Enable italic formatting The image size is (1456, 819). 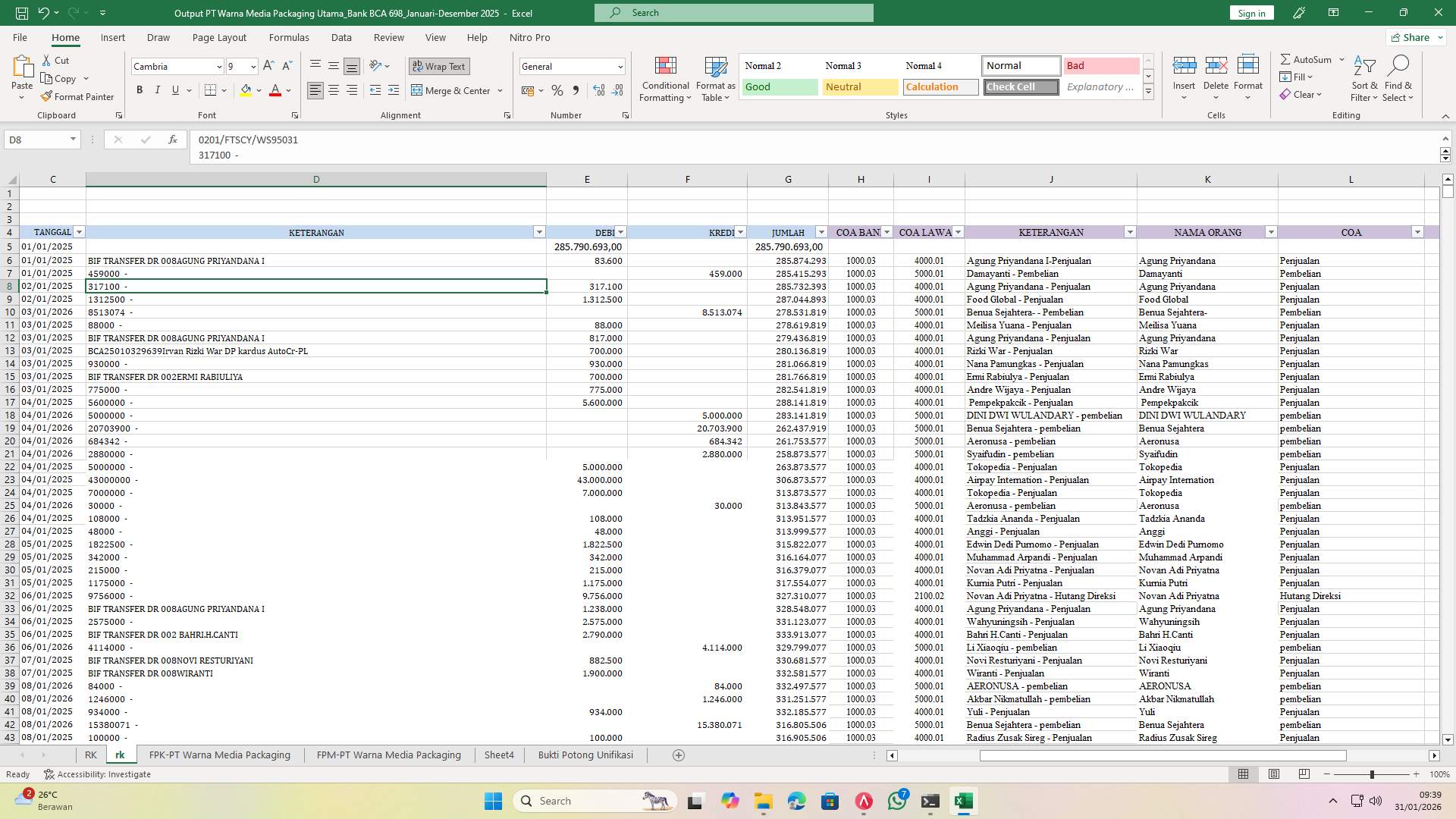tap(158, 89)
